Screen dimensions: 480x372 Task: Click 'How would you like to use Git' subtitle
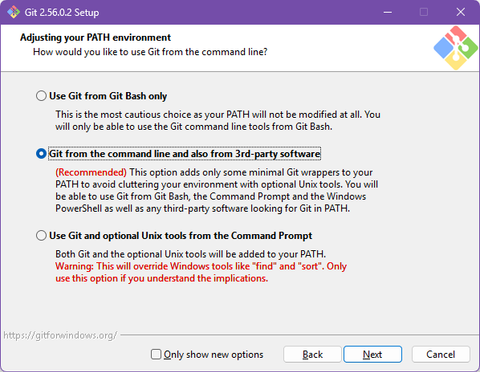tap(150, 52)
